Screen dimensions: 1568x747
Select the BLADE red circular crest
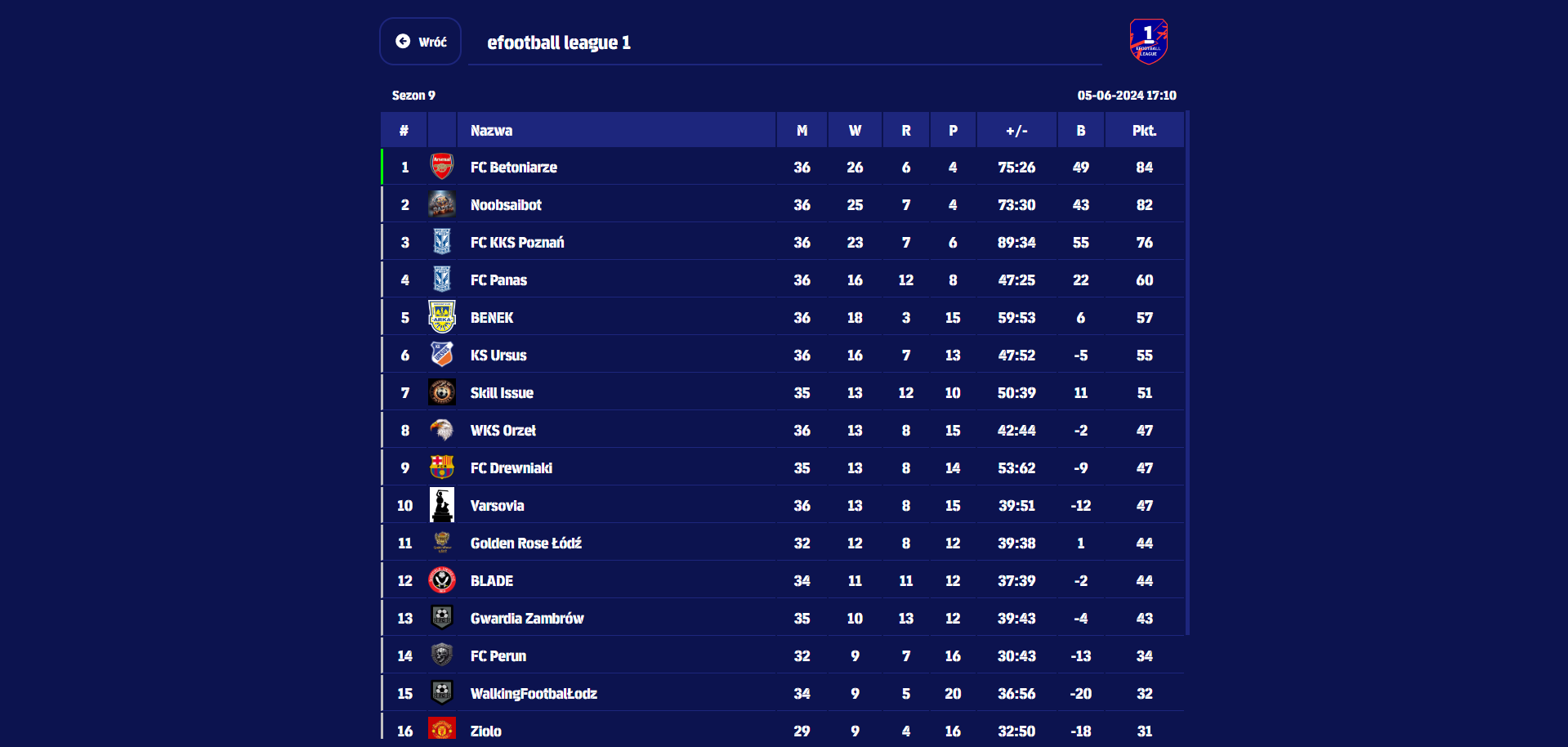pos(442,580)
